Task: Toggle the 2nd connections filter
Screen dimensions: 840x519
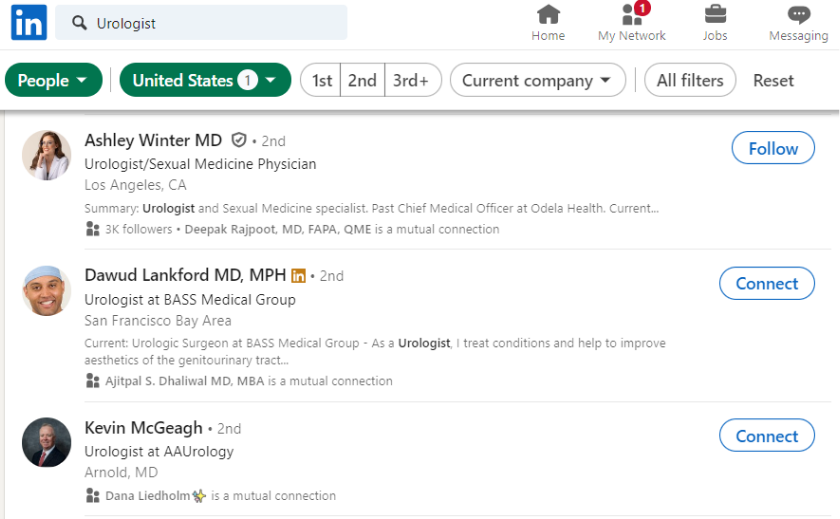Action: pos(362,81)
